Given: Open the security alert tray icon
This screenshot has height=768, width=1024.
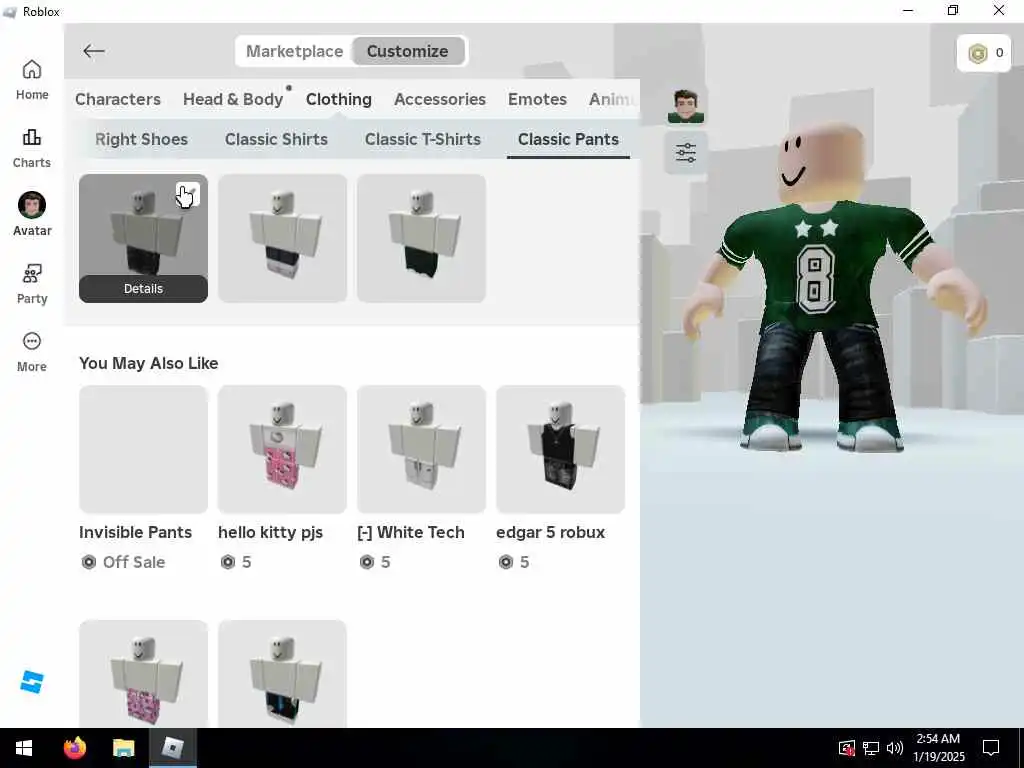Looking at the screenshot, I should click(x=846, y=748).
